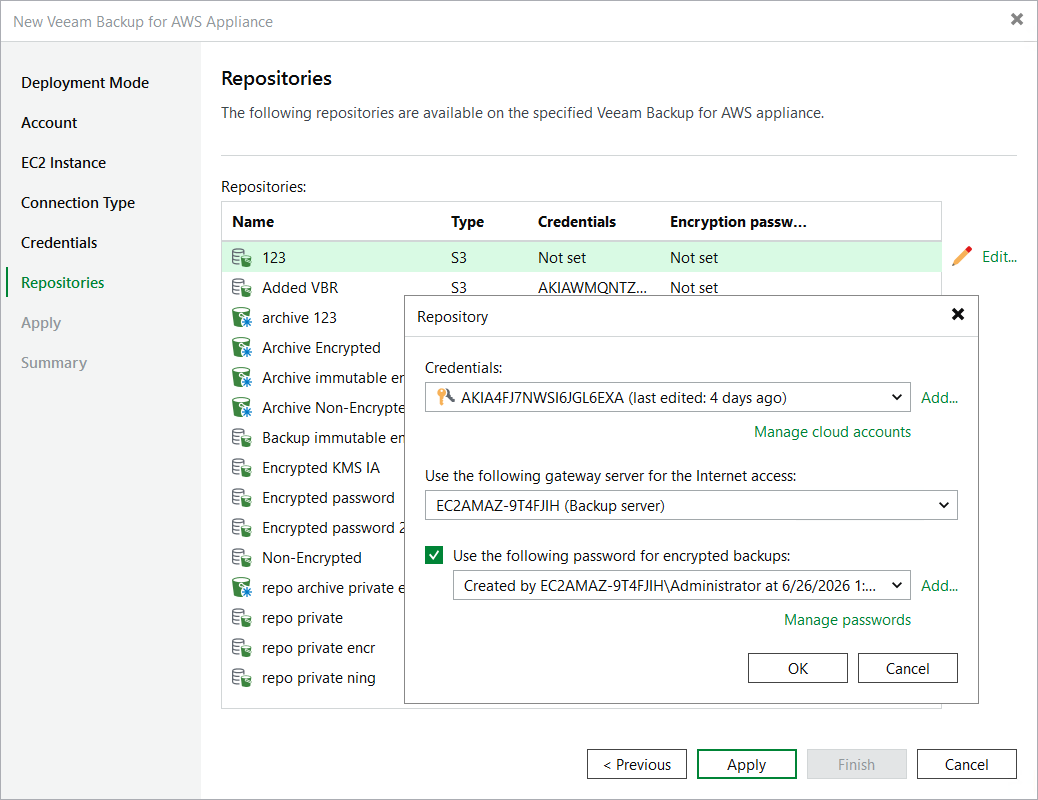Viewport: 1038px width, 800px height.
Task: Go to Deployment Mode step
Action: coord(85,83)
